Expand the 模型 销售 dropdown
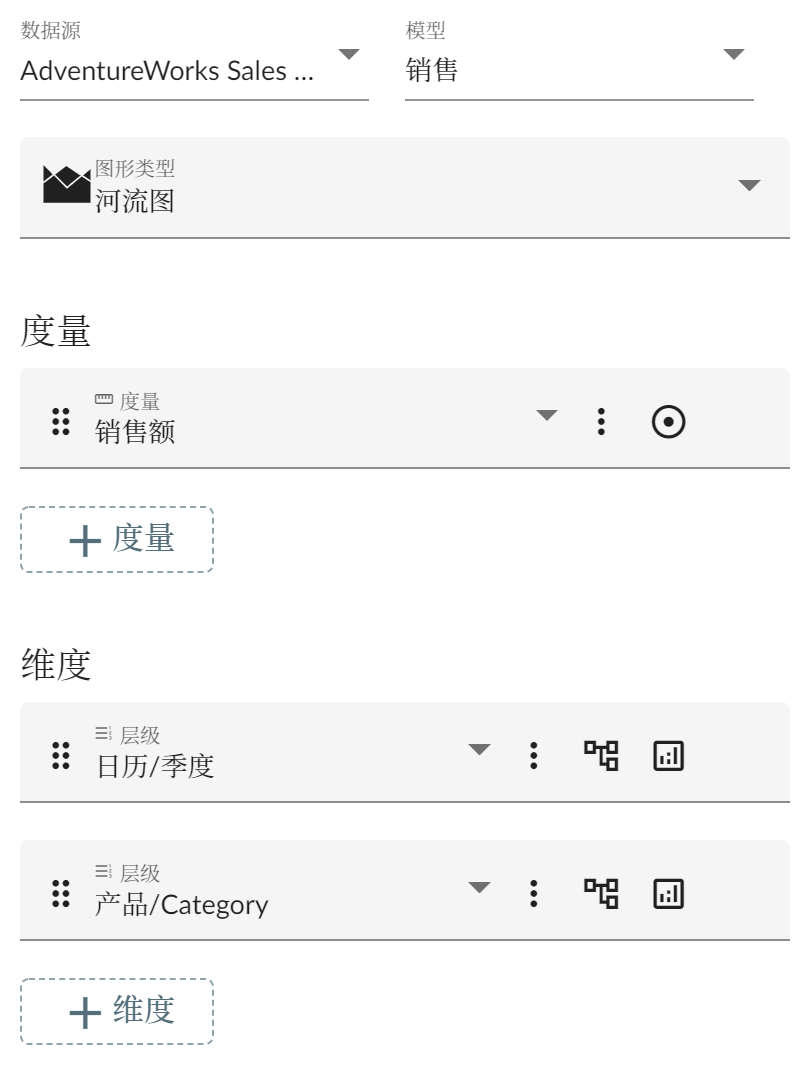Image resolution: width=809 pixels, height=1071 pixels. point(734,54)
